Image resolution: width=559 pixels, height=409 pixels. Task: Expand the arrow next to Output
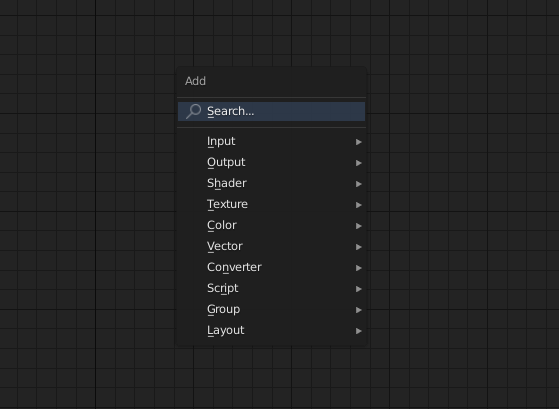point(359,163)
